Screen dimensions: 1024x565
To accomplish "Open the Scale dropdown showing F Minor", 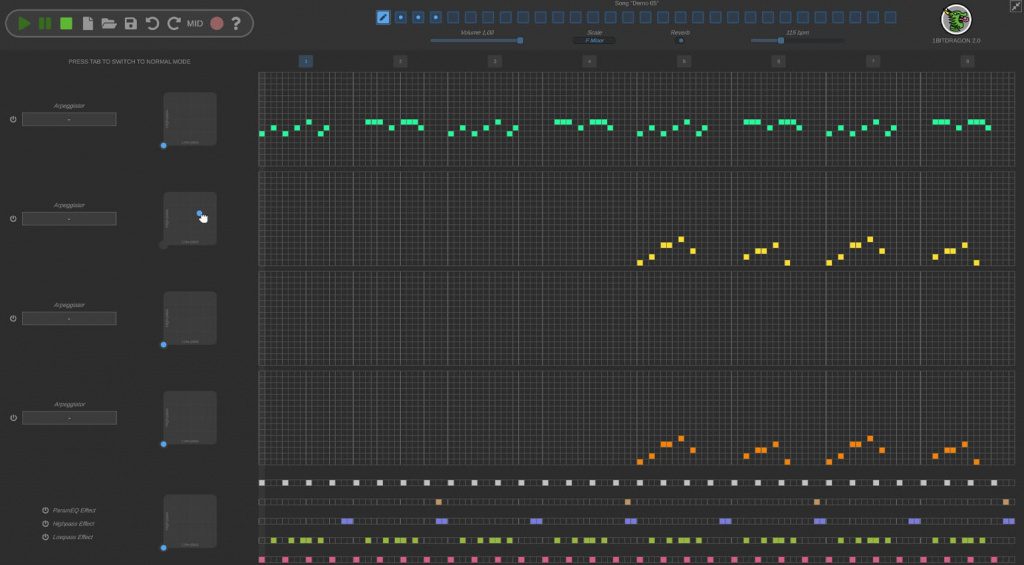I will (x=594, y=41).
